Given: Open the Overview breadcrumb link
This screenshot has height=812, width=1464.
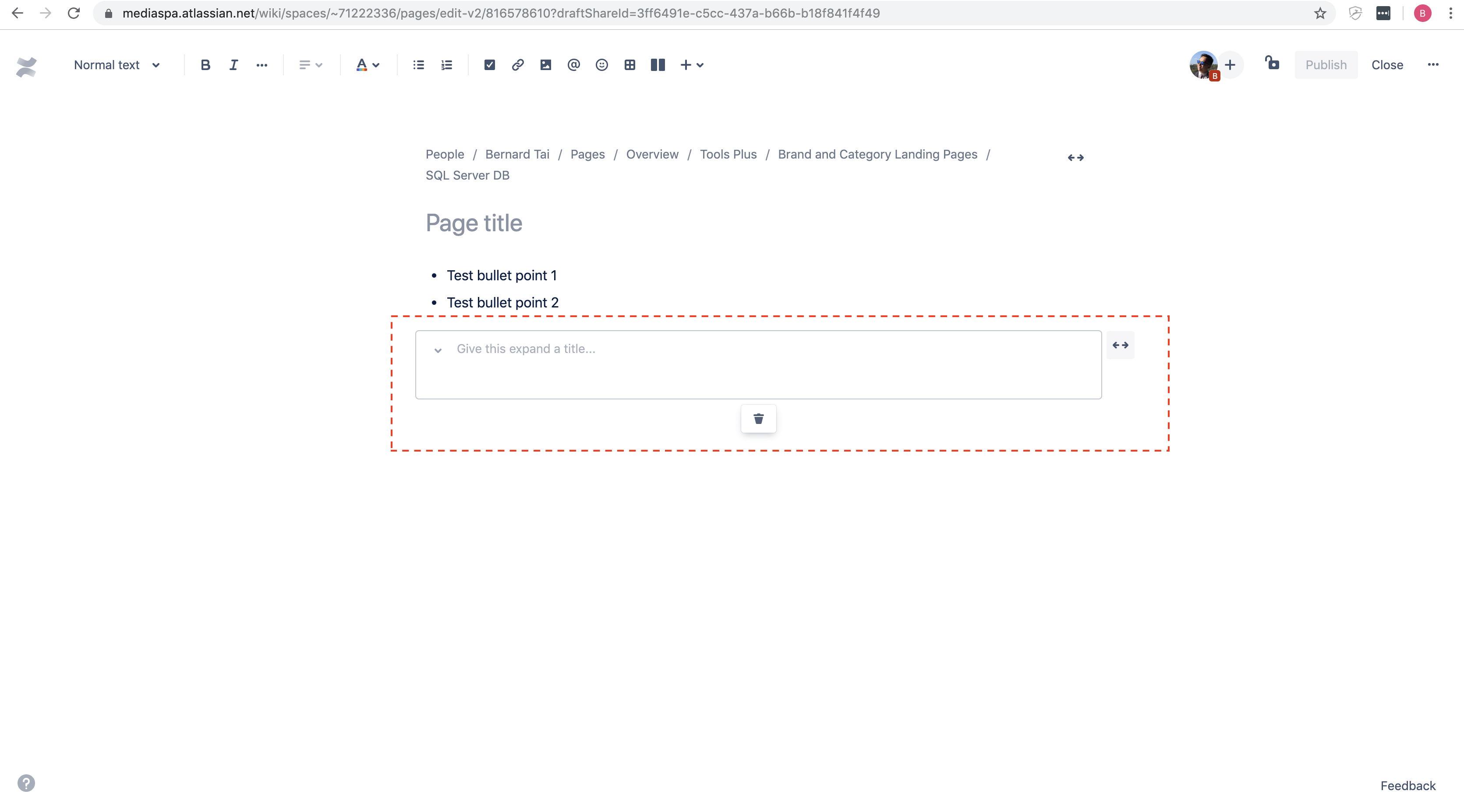Looking at the screenshot, I should [652, 154].
